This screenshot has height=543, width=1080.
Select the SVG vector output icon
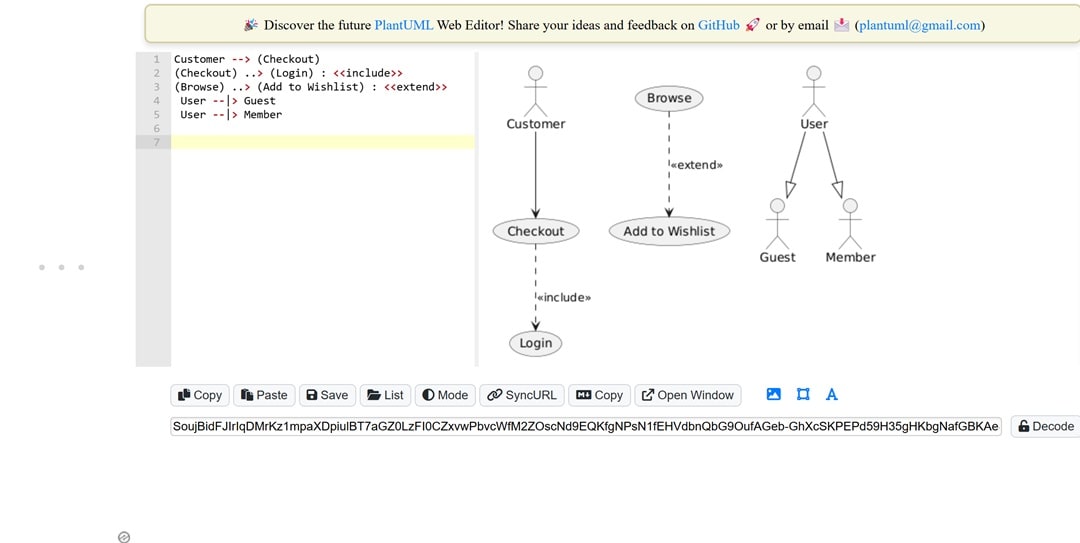point(803,394)
